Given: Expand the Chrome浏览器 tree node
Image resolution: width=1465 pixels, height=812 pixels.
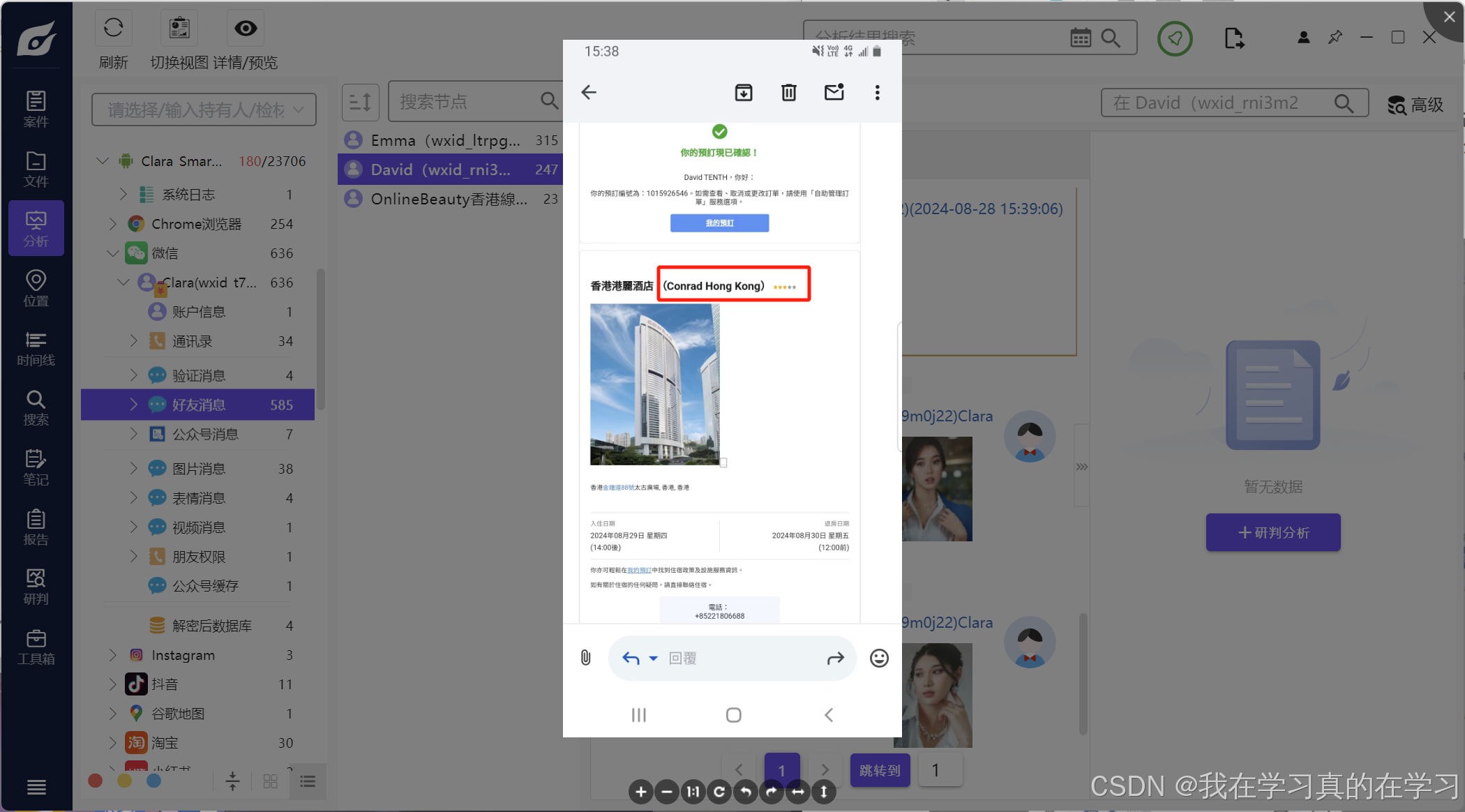Looking at the screenshot, I should pos(113,224).
